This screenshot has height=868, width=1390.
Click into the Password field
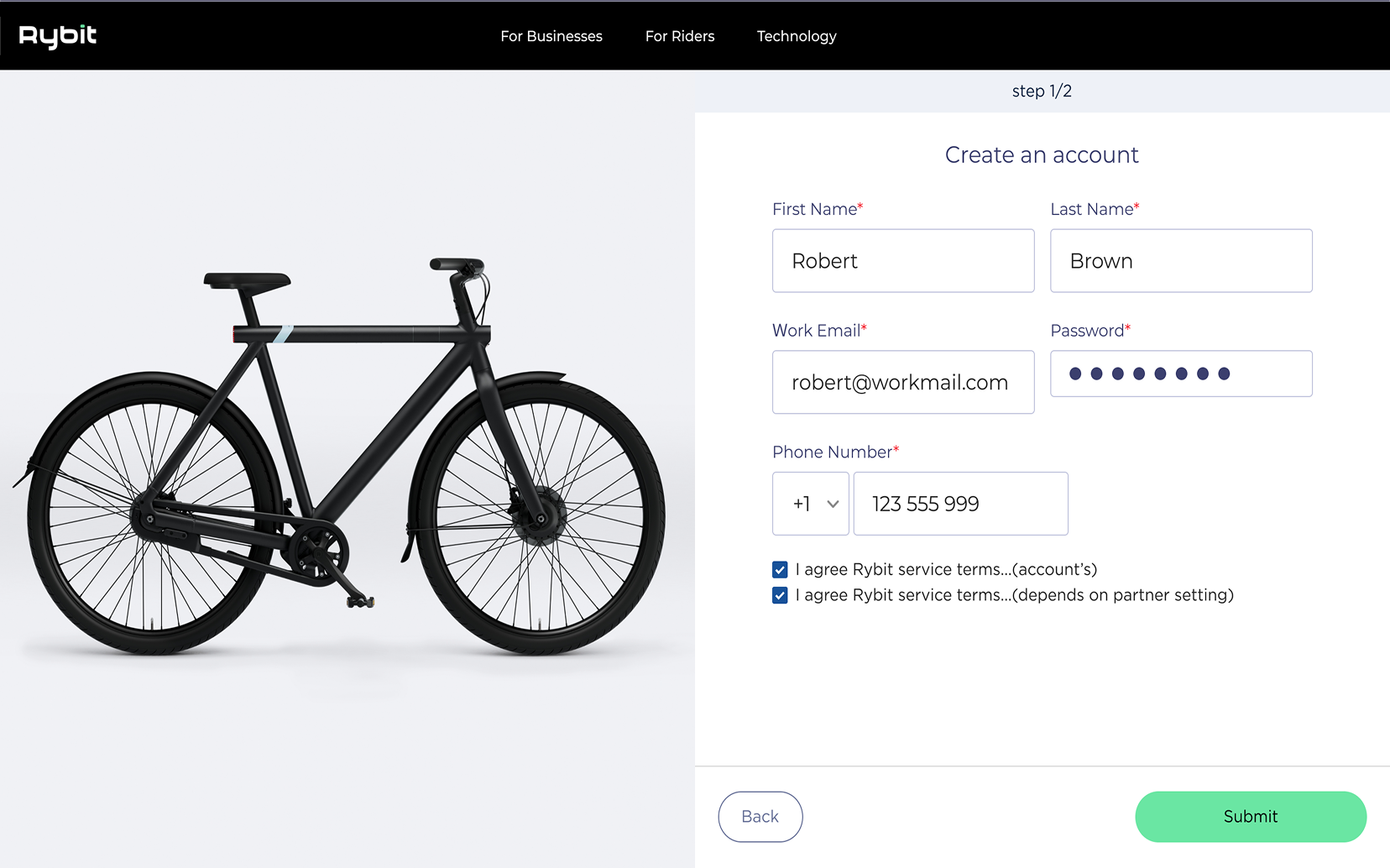[x=1181, y=374]
